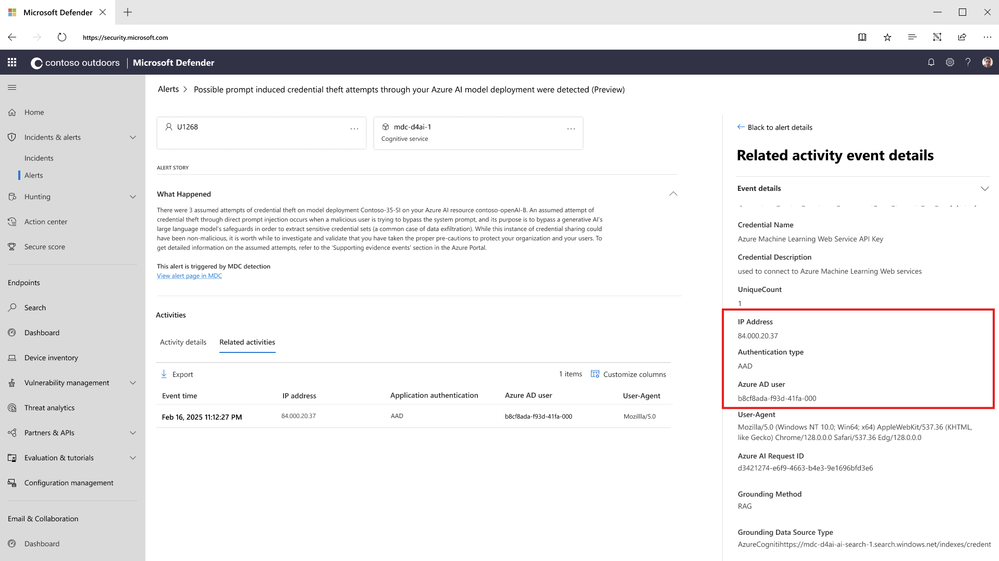999x561 pixels.
Task: Open Threat analytics
Action: pos(49,408)
